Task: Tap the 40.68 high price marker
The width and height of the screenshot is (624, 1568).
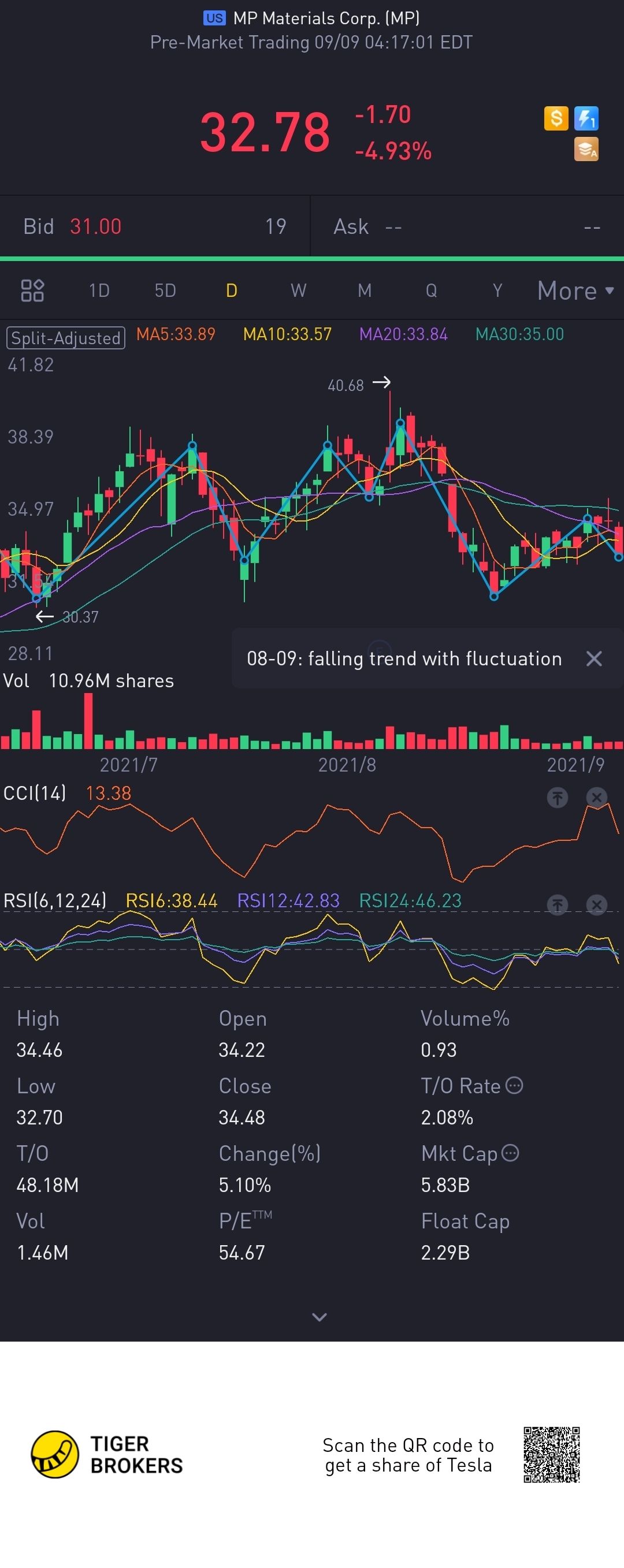Action: coord(345,385)
